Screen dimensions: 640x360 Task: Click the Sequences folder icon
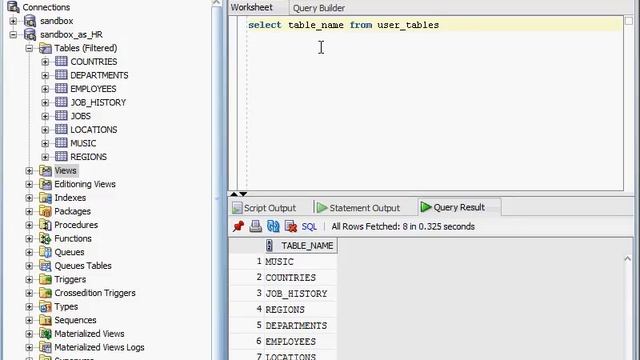(45, 320)
